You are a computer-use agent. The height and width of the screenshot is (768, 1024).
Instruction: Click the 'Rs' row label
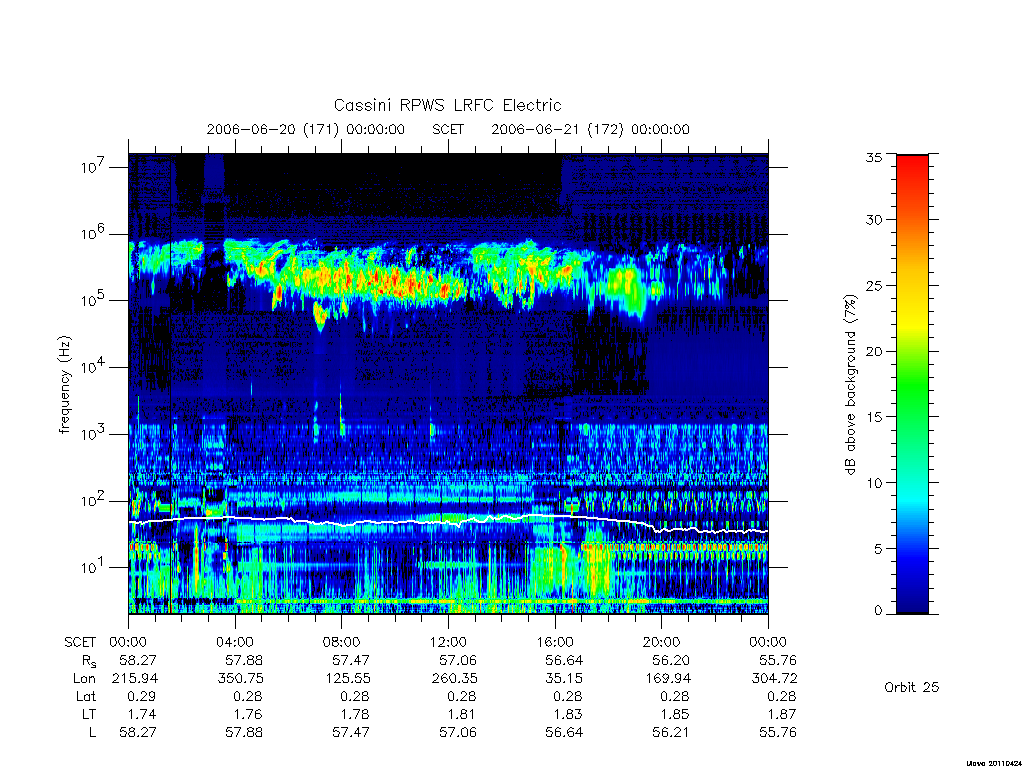point(89,661)
